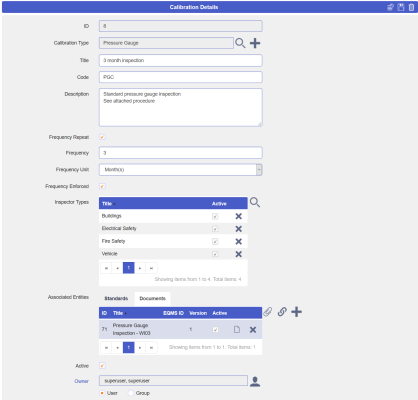Switch to the Standards tab
This screenshot has width=418, height=400.
click(x=116, y=298)
